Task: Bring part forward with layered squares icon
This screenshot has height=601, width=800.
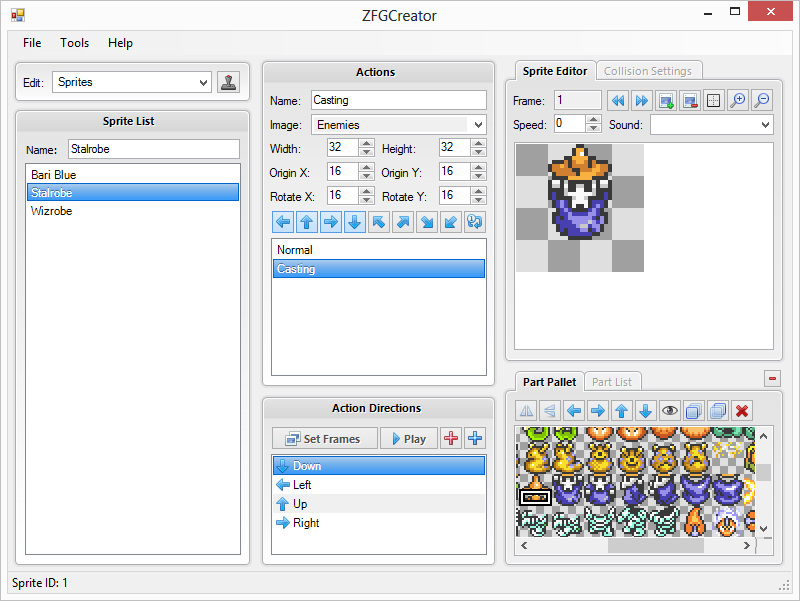Action: click(x=694, y=410)
